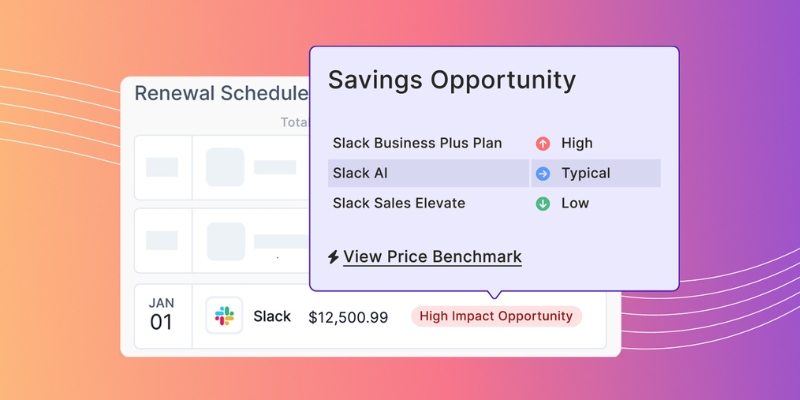The image size is (800, 400).
Task: Select the Slack Business Plus Plan row
Action: pos(417,143)
